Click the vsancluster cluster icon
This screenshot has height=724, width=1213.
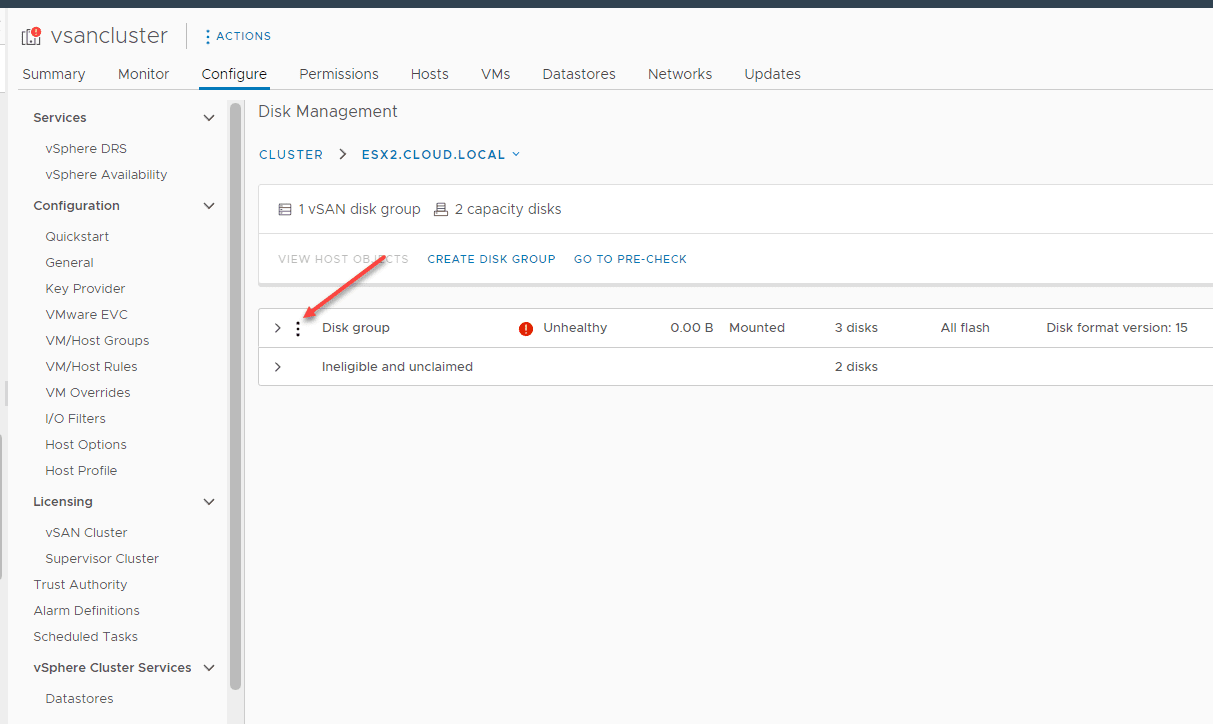pyautogui.click(x=31, y=36)
